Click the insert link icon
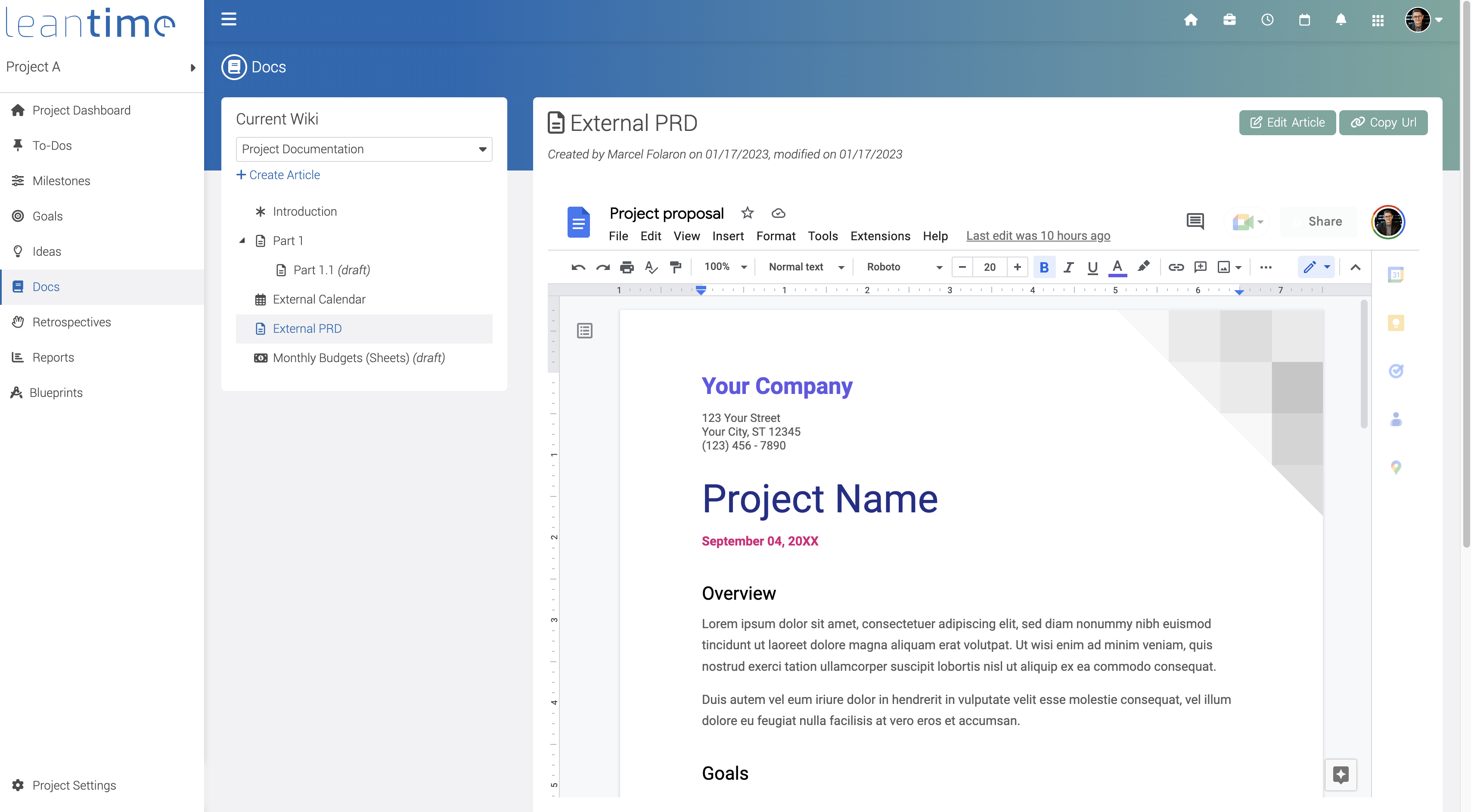The width and height of the screenshot is (1471, 812). [1176, 267]
